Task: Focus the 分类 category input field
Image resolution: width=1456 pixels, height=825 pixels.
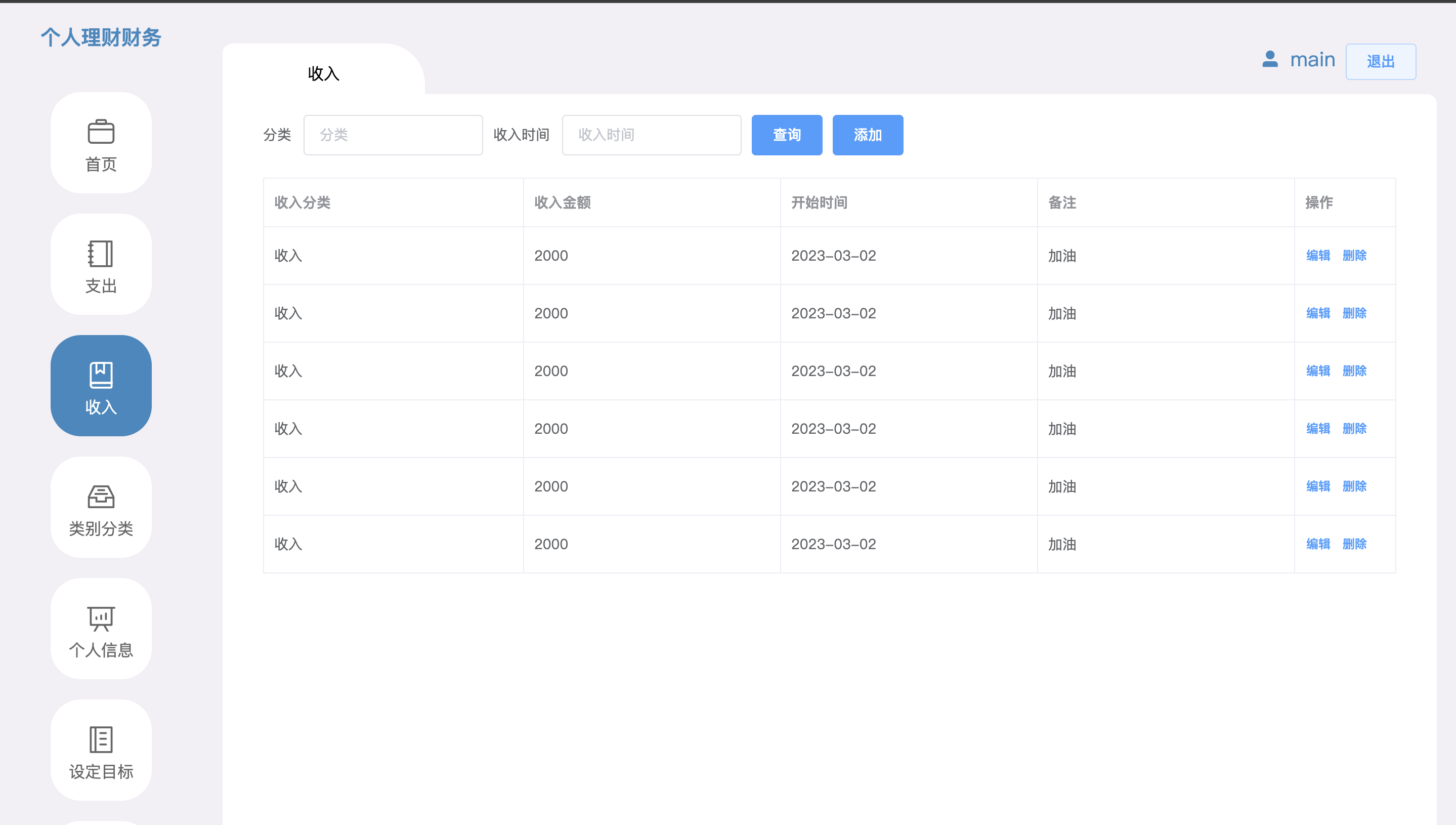Action: point(393,135)
